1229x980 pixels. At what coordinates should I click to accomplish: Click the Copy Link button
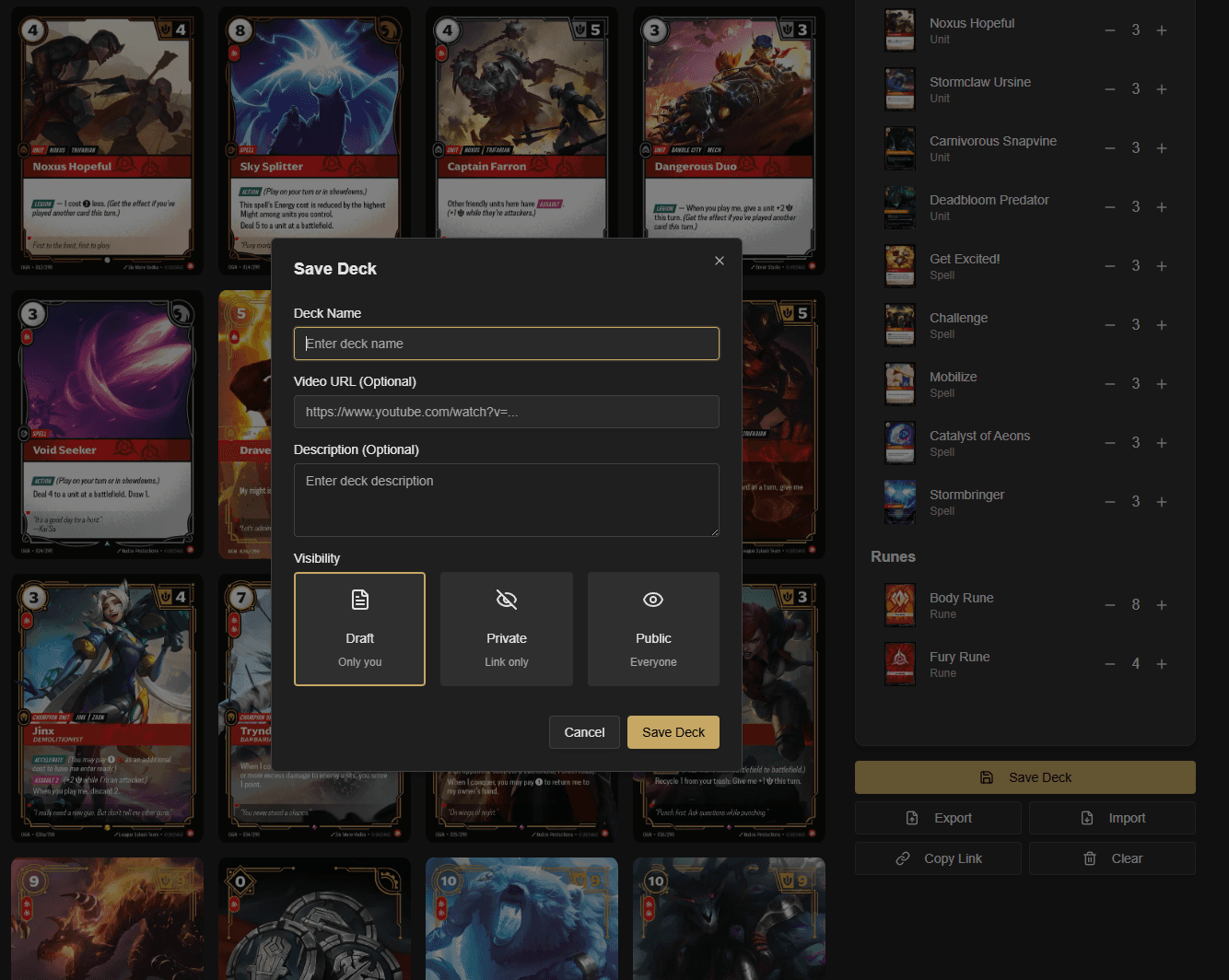(938, 858)
